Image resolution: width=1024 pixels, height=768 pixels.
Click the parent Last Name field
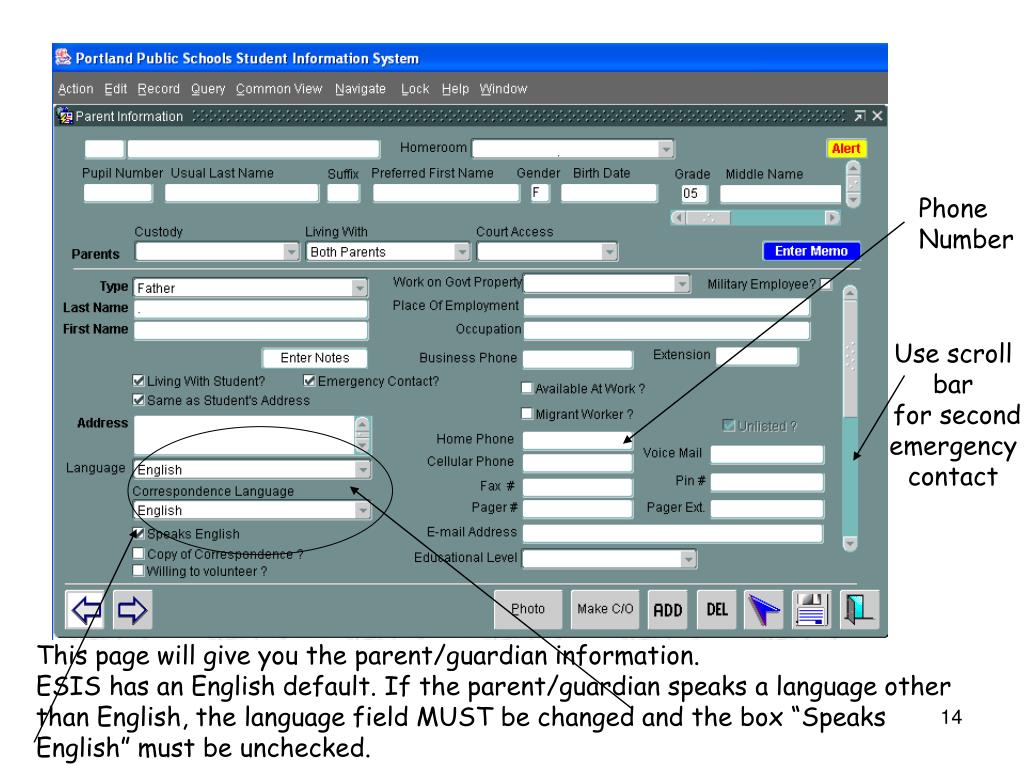pos(251,309)
